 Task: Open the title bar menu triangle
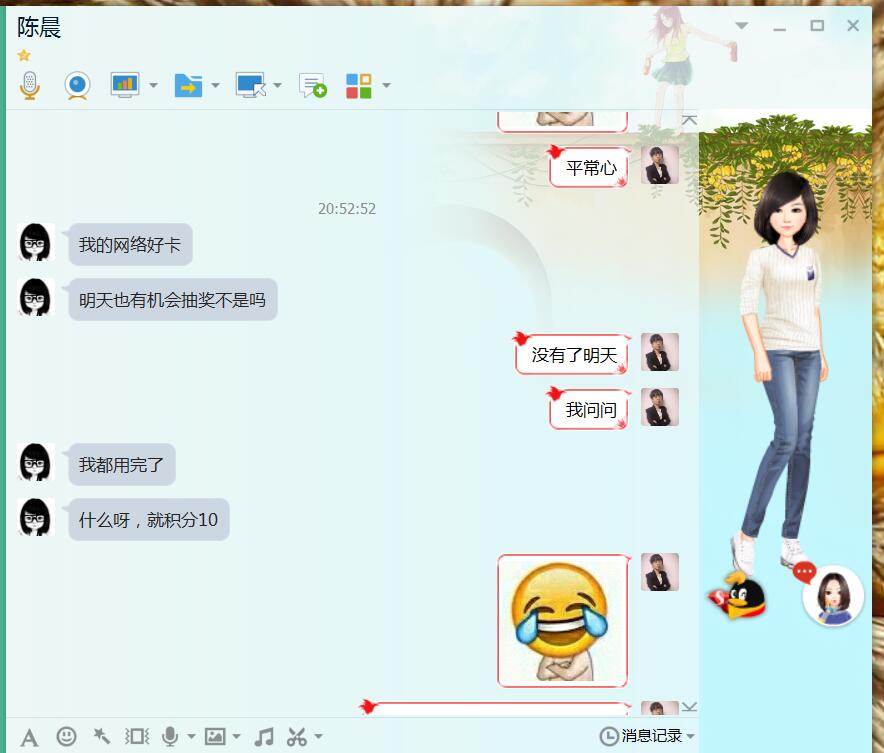tap(741, 26)
